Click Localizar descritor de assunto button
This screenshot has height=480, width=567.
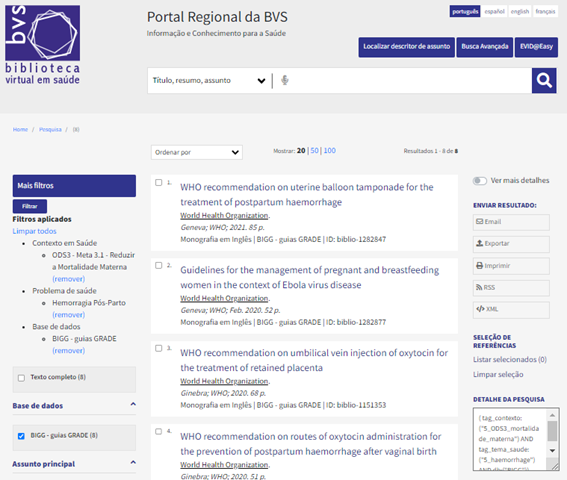pos(406,47)
